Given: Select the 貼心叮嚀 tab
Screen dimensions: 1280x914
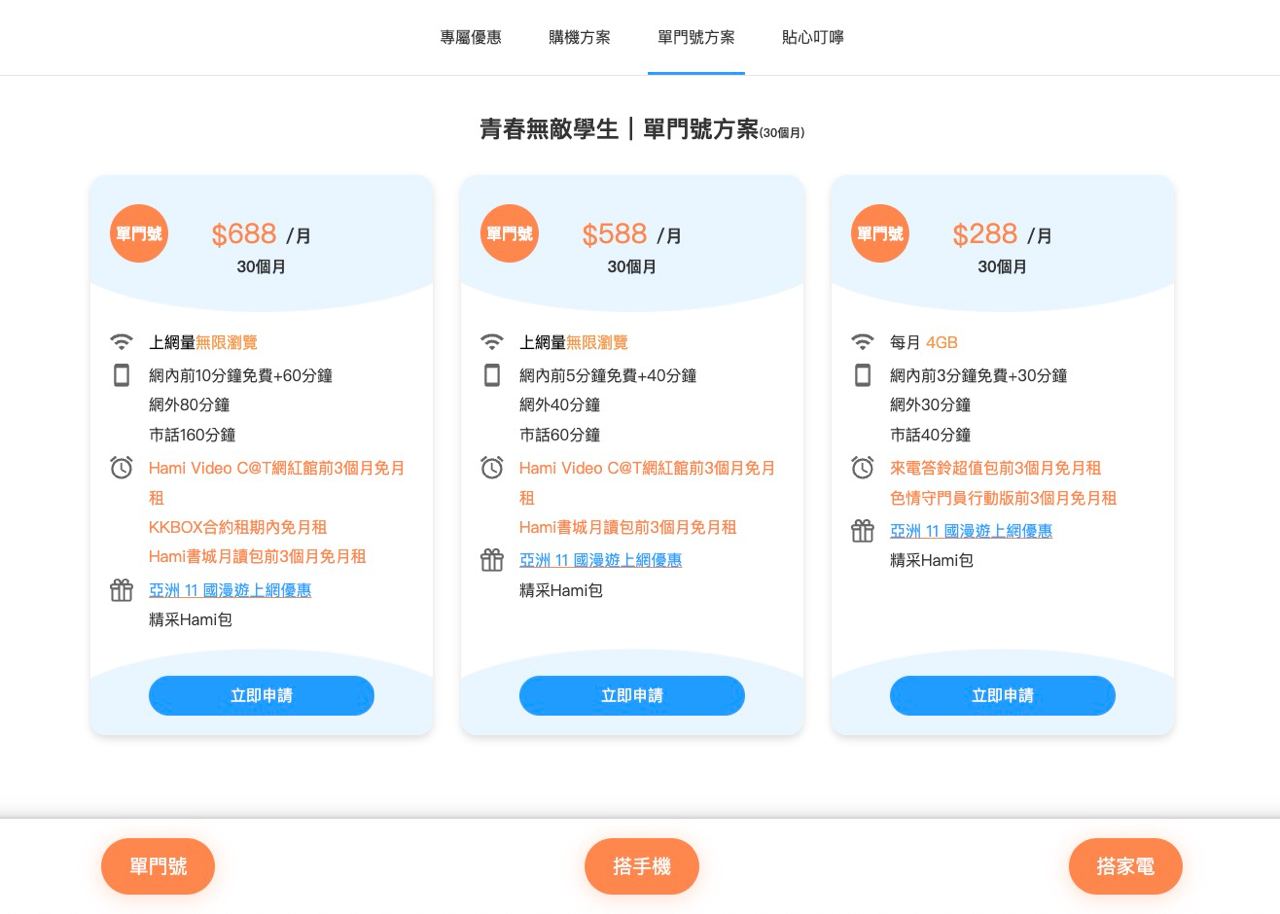Looking at the screenshot, I should click(x=813, y=37).
